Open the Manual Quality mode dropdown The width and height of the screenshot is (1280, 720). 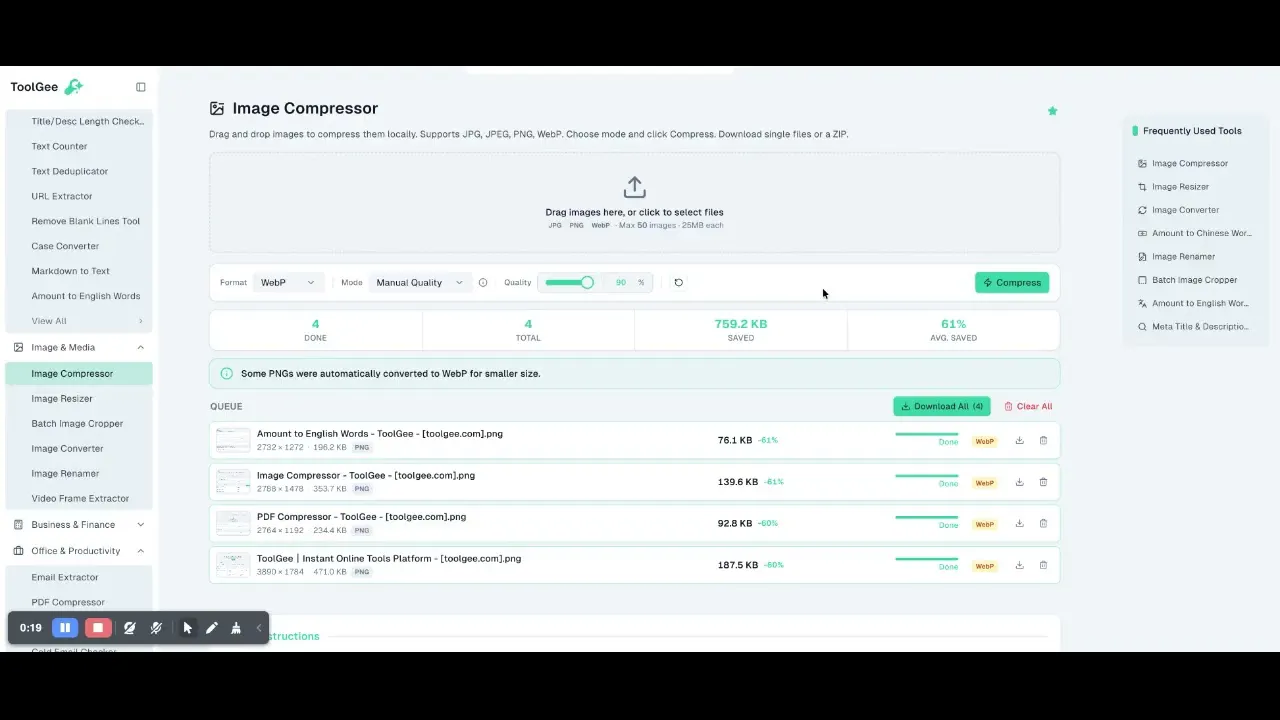[x=420, y=283]
